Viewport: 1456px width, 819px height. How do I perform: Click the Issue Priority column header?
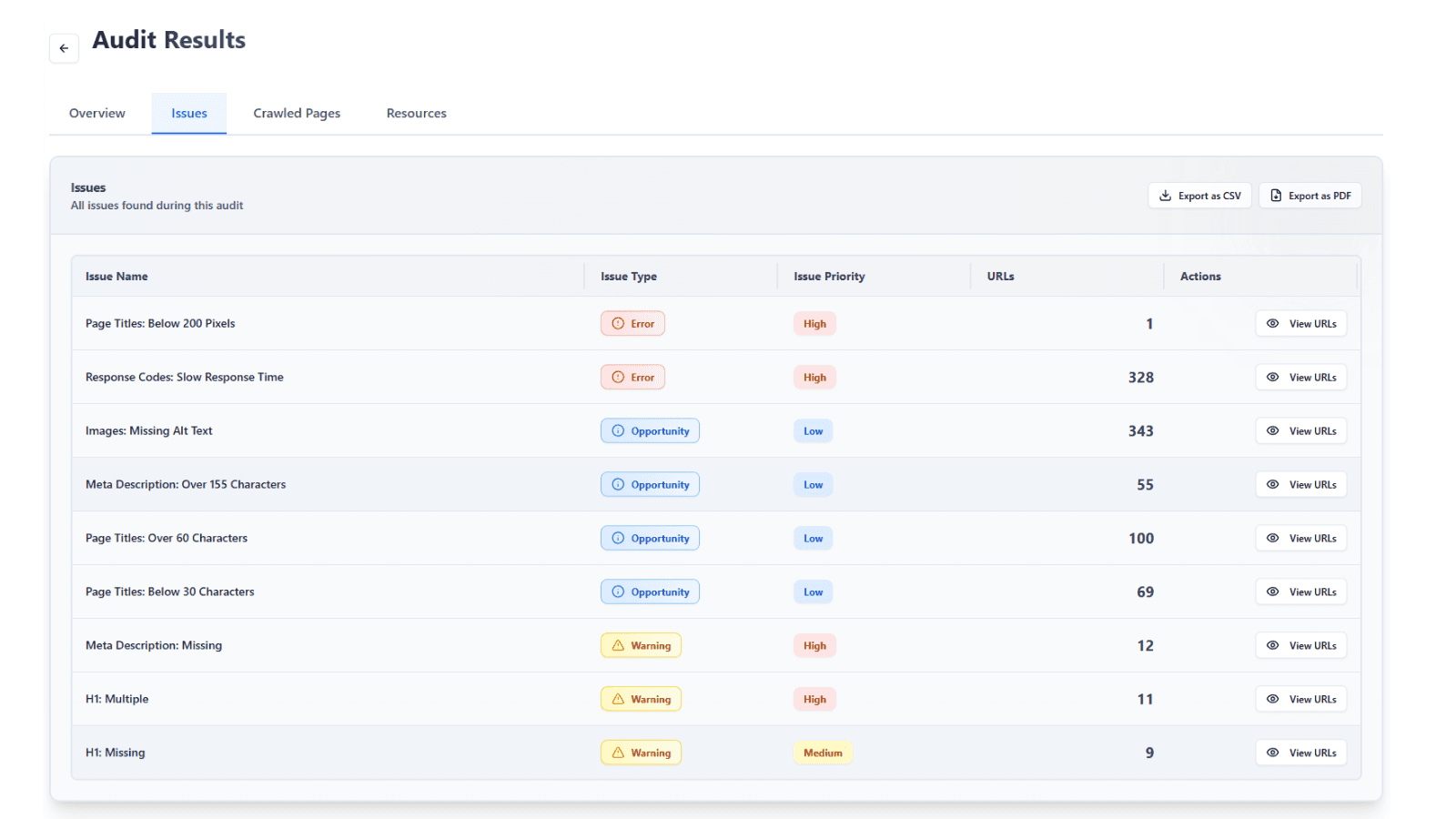829,277
